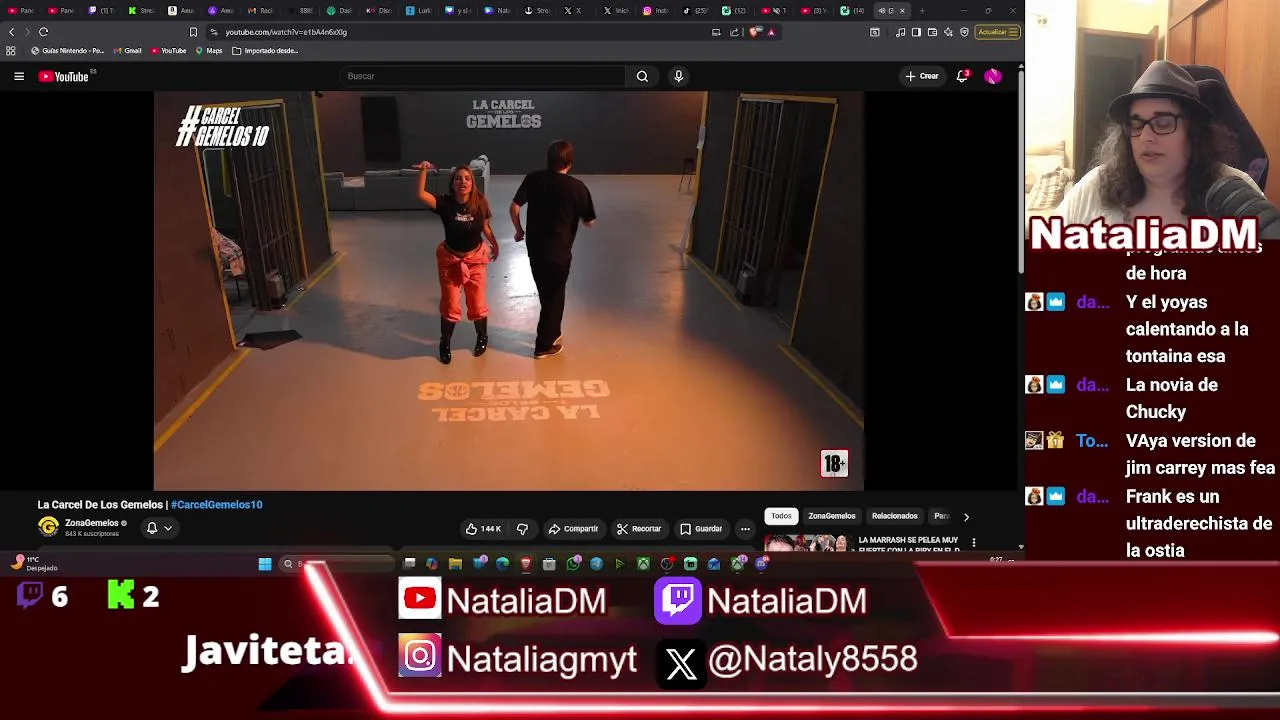Click the Compartir share button

pos(573,529)
